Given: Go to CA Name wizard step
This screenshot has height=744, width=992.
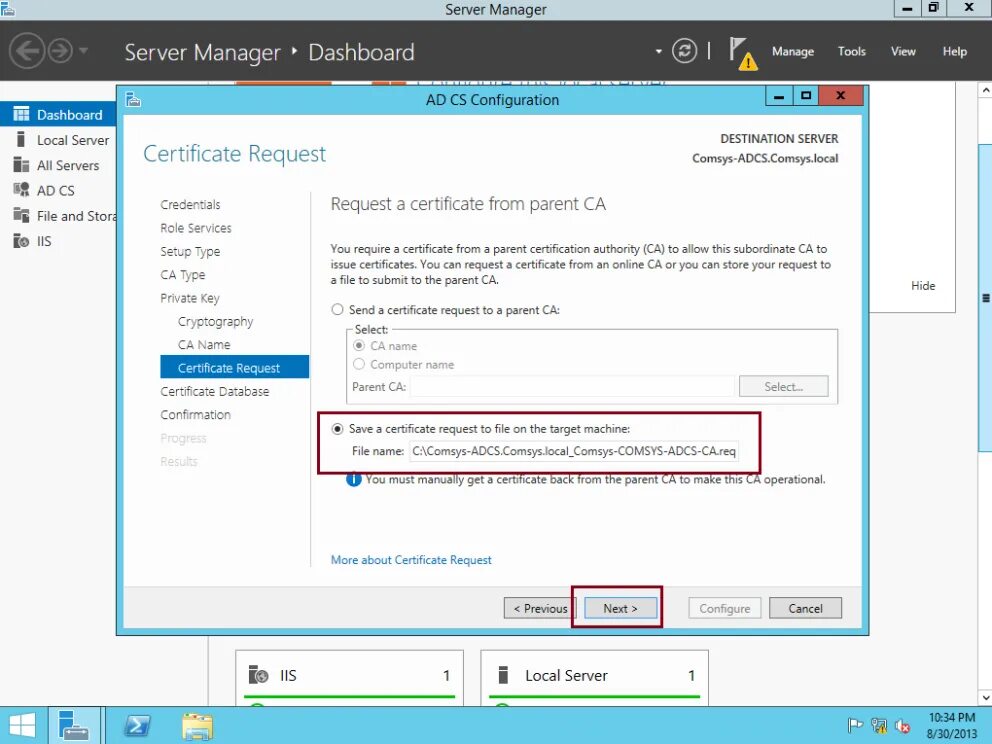Looking at the screenshot, I should [204, 345].
